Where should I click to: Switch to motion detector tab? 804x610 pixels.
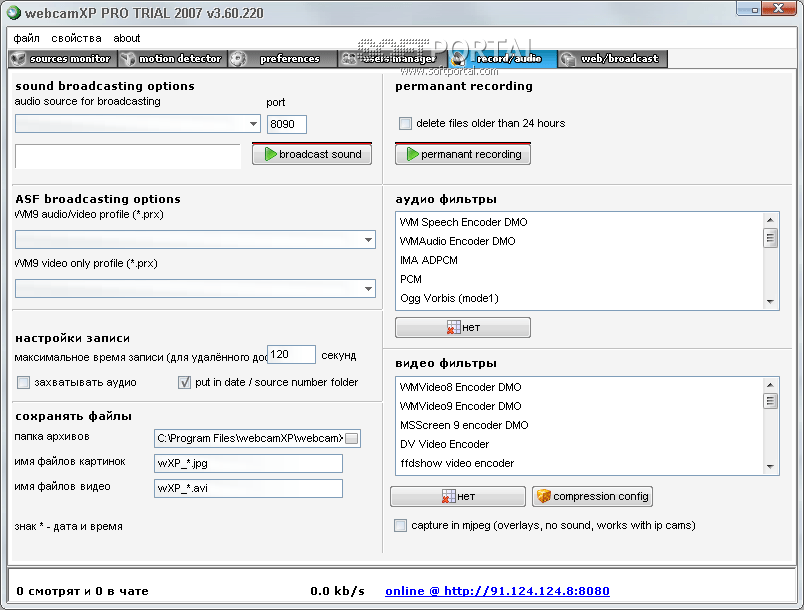pos(172,59)
